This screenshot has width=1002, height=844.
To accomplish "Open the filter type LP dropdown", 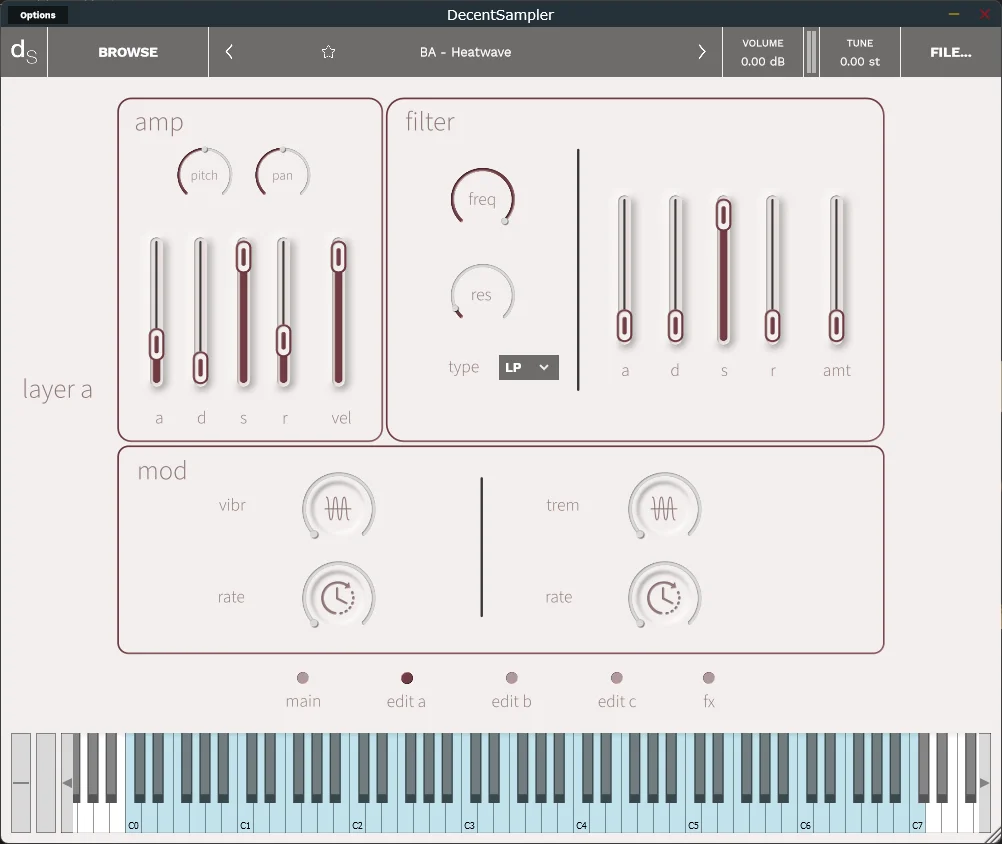I will (528, 367).
